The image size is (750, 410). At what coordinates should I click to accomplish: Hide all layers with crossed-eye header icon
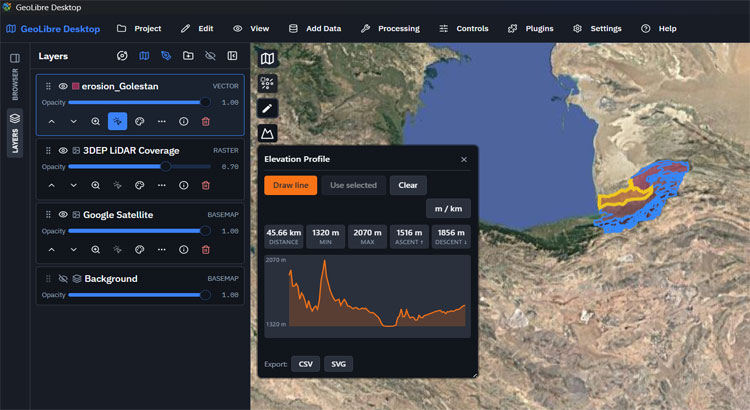click(x=210, y=56)
